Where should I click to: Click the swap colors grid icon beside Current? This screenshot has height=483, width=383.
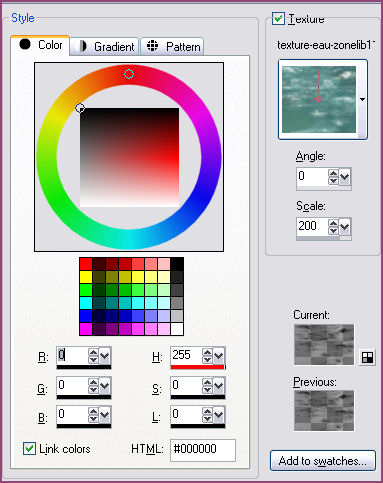click(367, 357)
